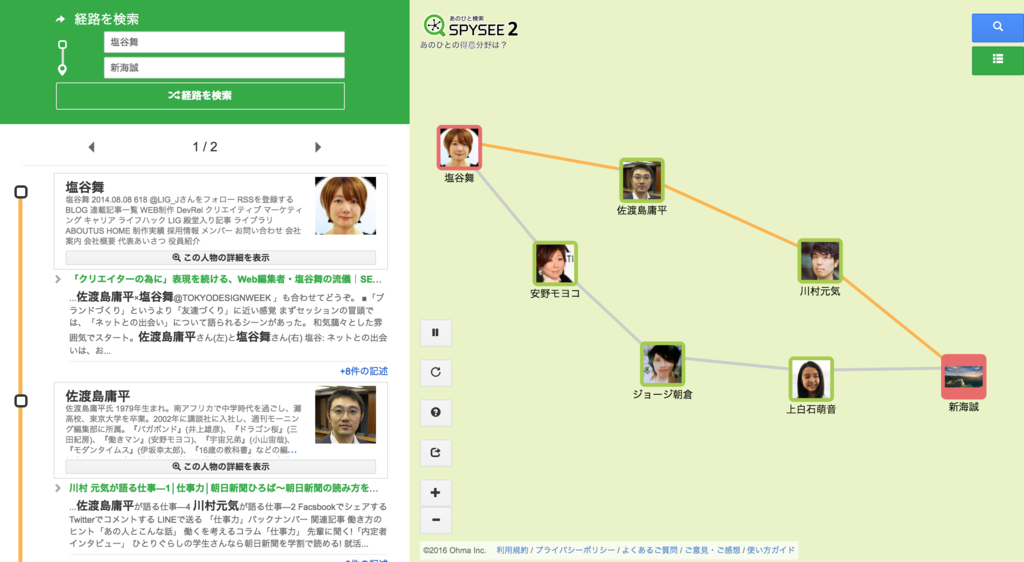Select the 安野モヨコ node in the graph
The image size is (1024, 562).
click(x=554, y=263)
